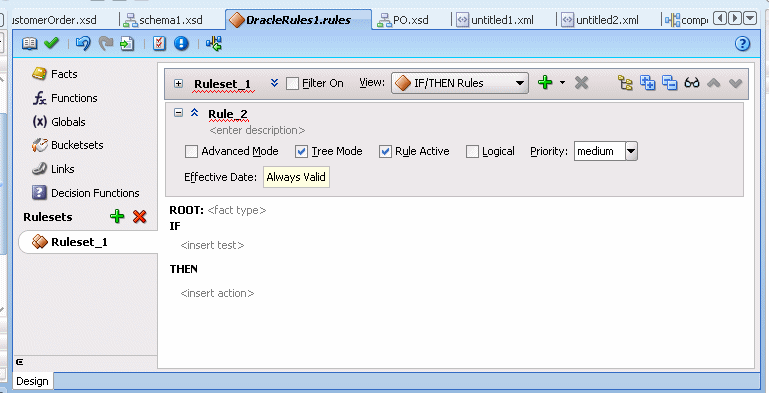Open the Priority medium dropdown
This screenshot has height=393, width=769.
(x=631, y=151)
